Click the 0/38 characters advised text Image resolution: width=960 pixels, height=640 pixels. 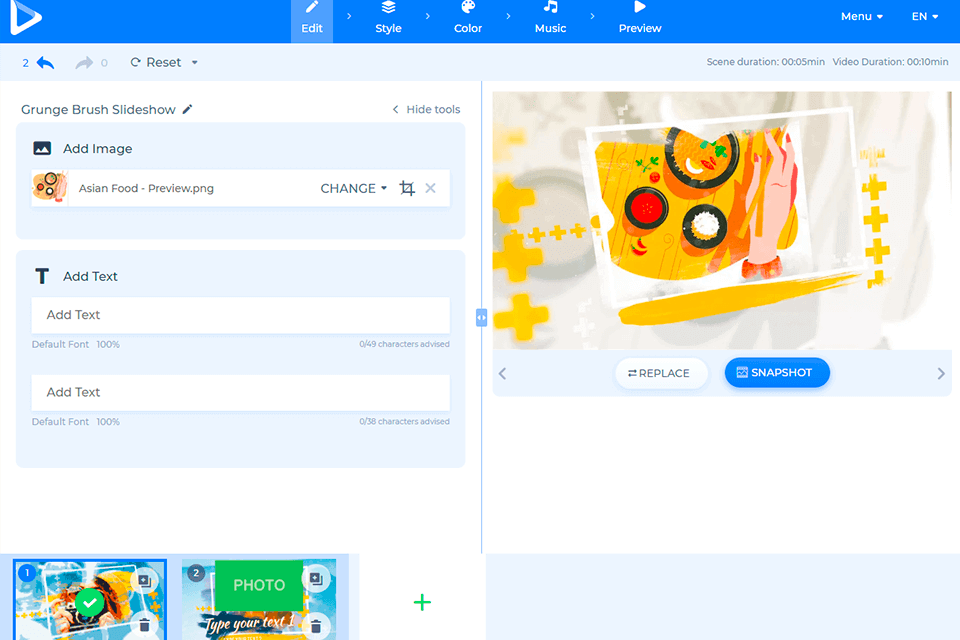(404, 421)
